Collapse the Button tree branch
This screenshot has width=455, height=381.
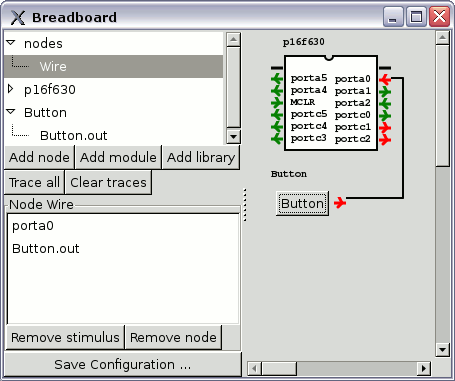pos(11,112)
